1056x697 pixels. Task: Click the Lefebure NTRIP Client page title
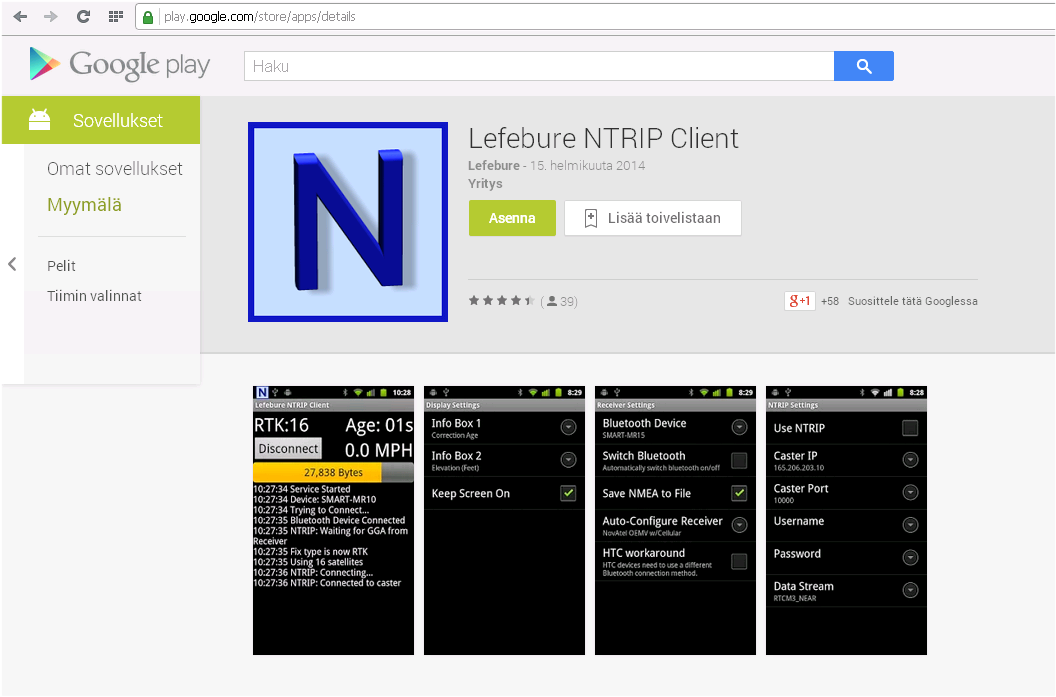pos(603,138)
